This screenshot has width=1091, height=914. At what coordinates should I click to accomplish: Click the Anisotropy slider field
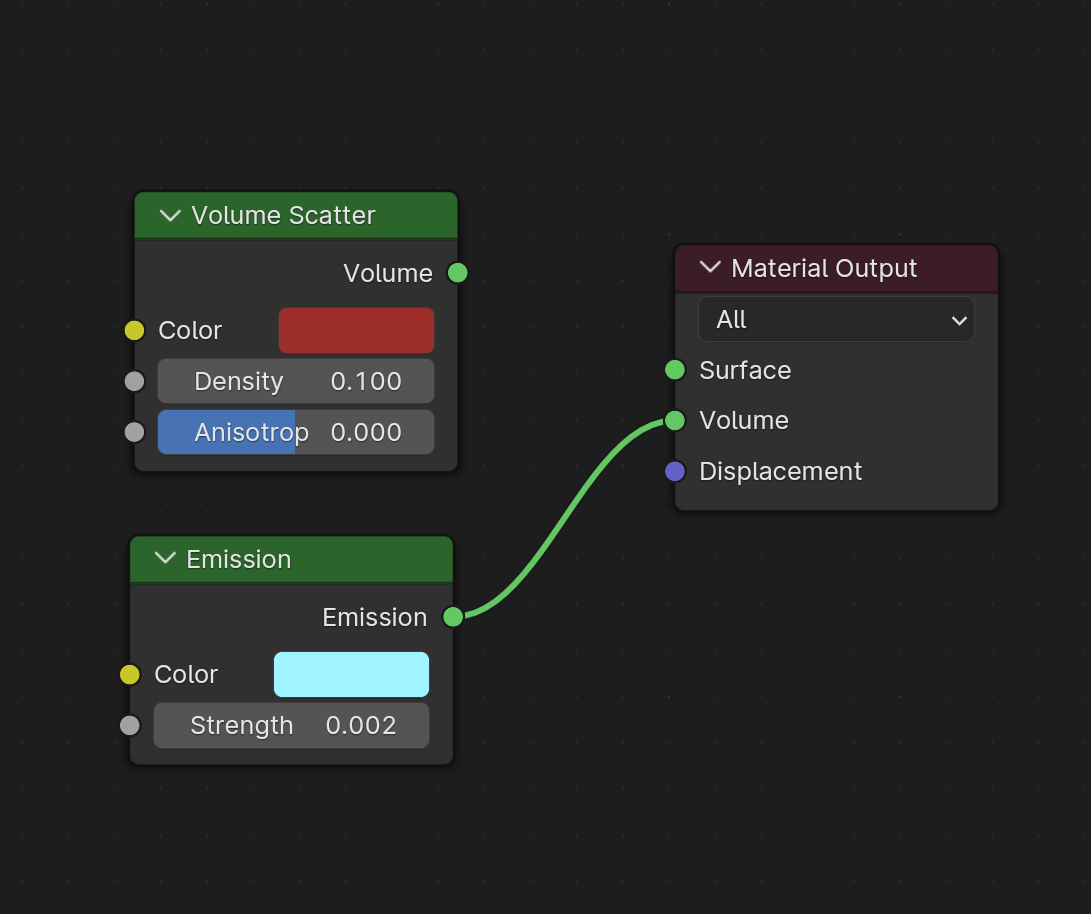coord(296,432)
